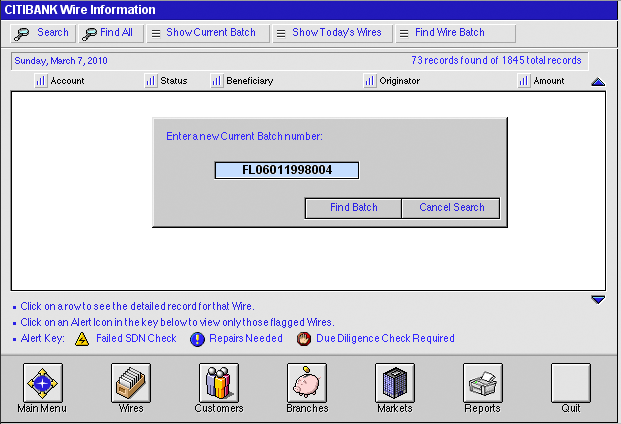Click Due Diligence Check Required label

tap(385, 338)
